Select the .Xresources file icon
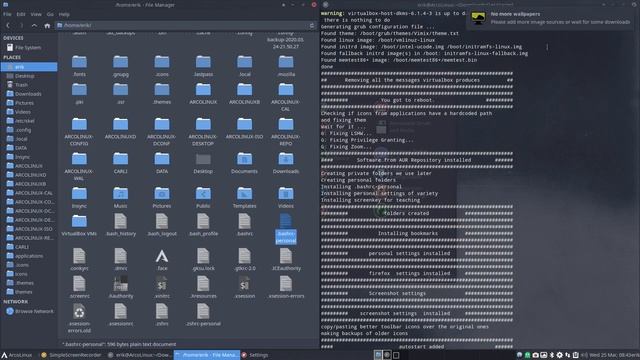Viewport: 640px width, 360px height. click(203, 284)
